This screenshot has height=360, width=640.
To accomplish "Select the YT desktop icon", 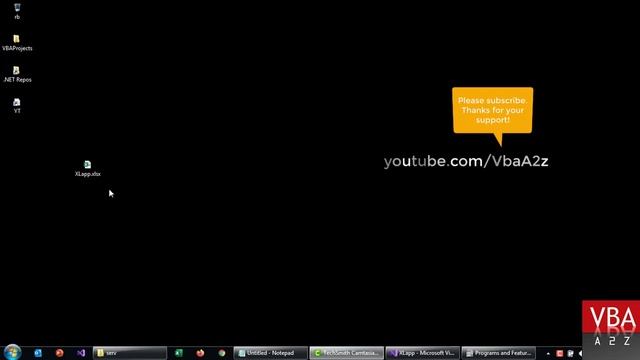I will point(17,106).
